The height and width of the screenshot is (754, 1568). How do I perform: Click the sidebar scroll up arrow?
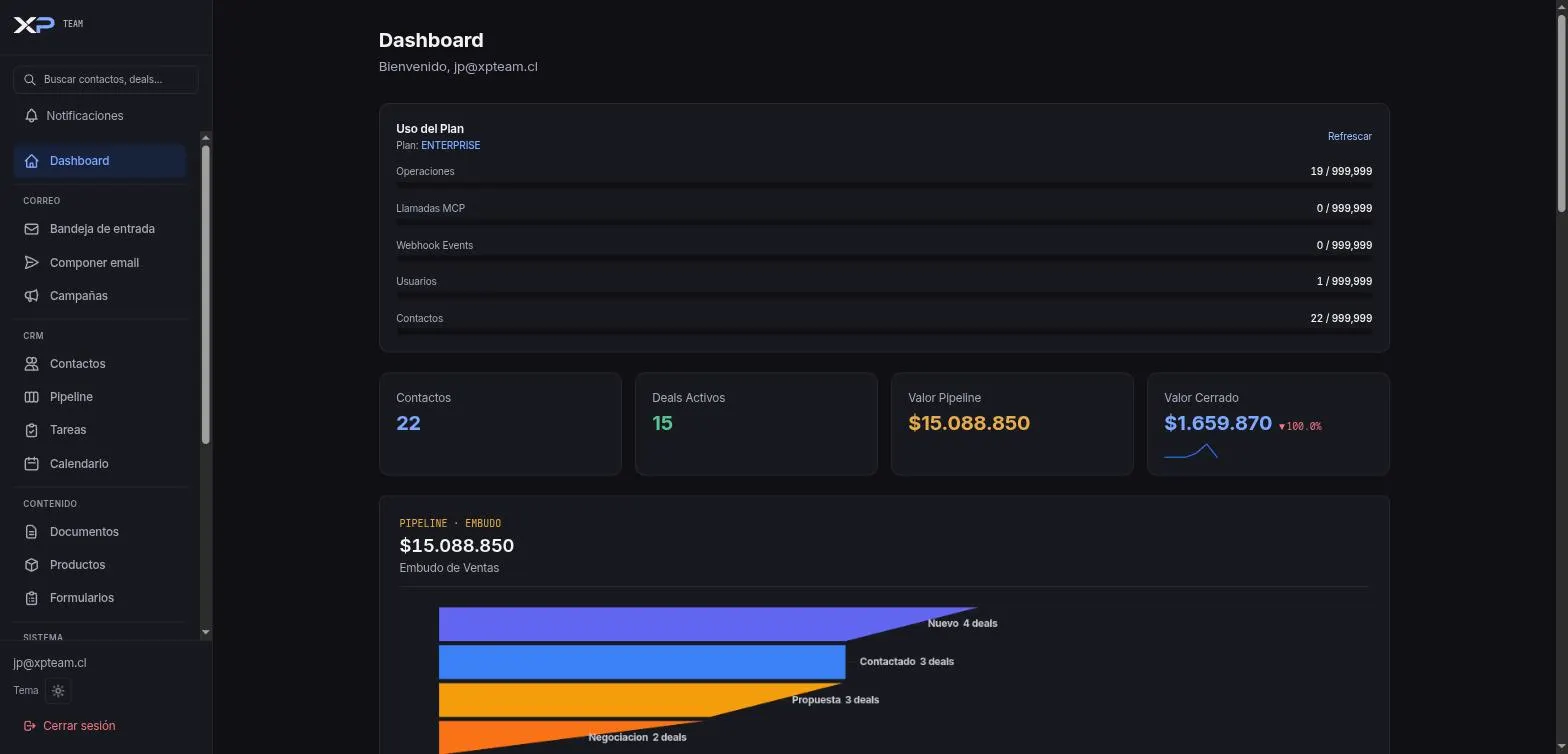[206, 138]
